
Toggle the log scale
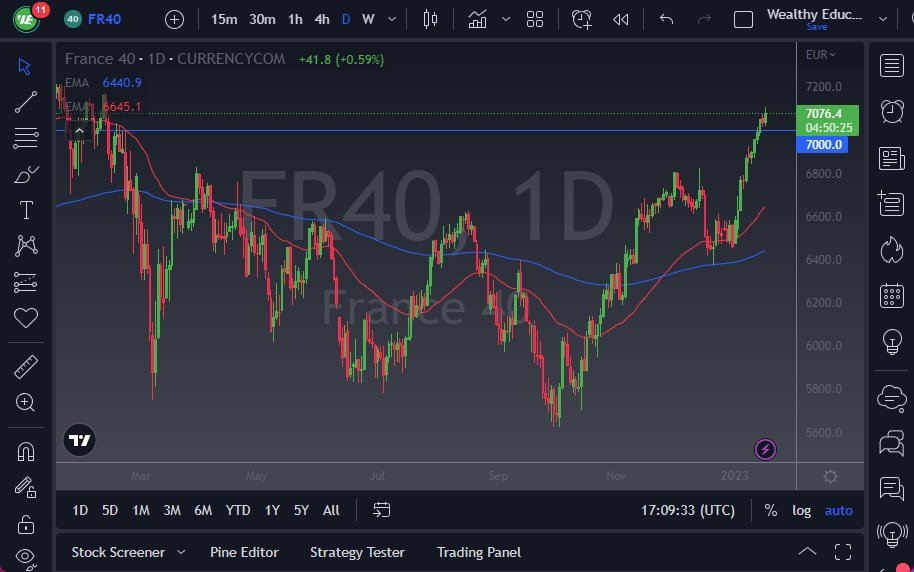pos(801,510)
